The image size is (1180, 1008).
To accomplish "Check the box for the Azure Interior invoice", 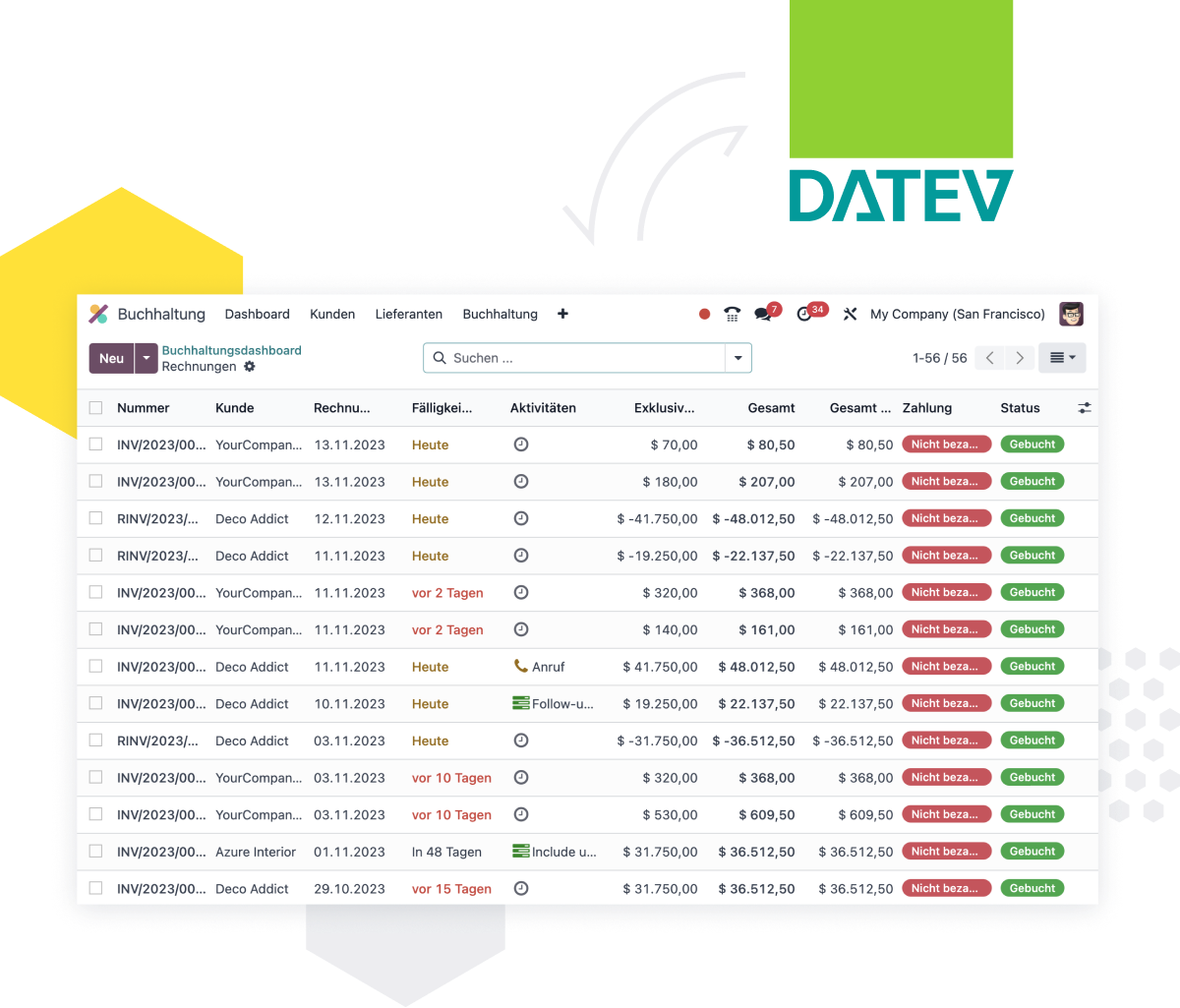I will 95,852.
